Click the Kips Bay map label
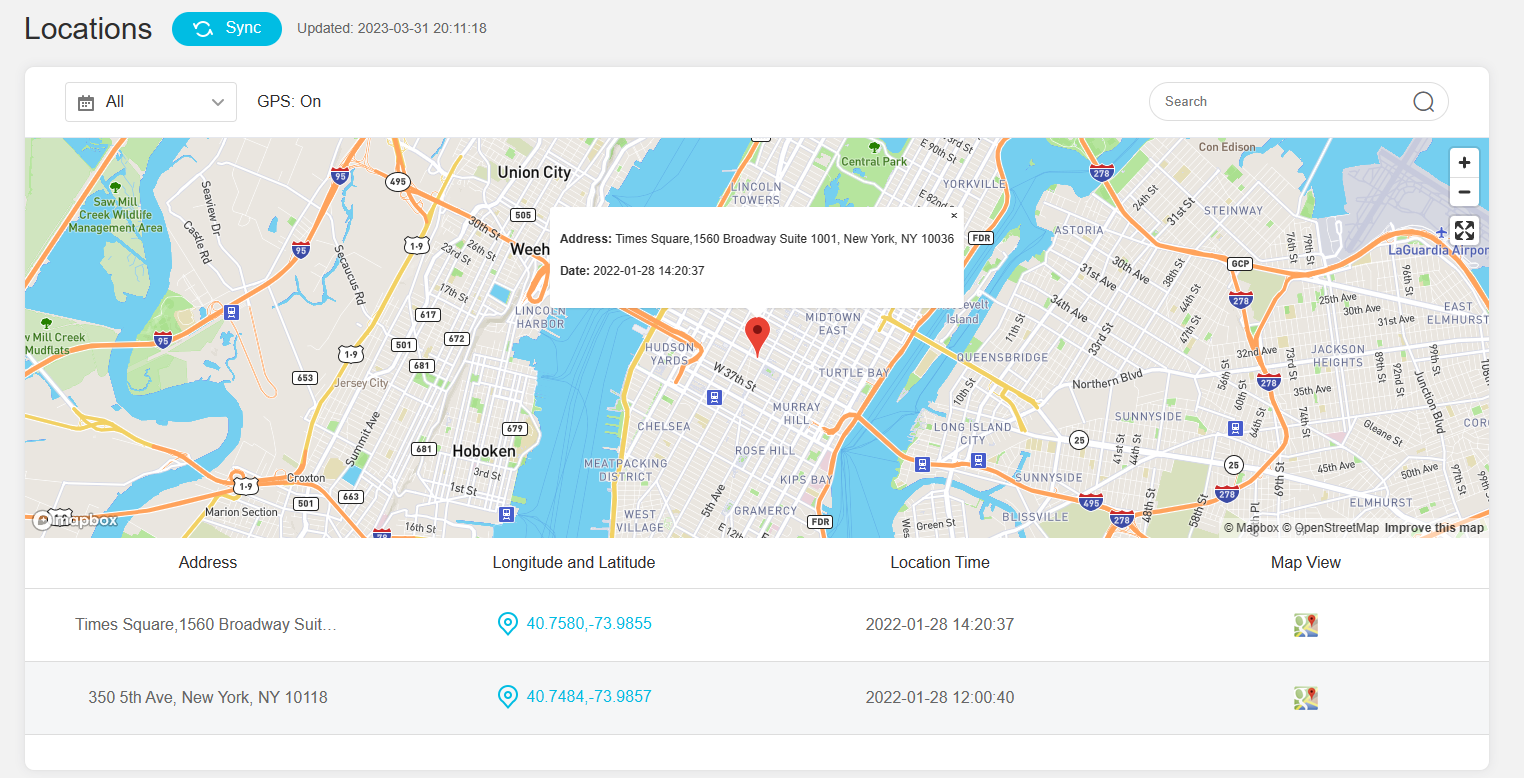 click(806, 480)
